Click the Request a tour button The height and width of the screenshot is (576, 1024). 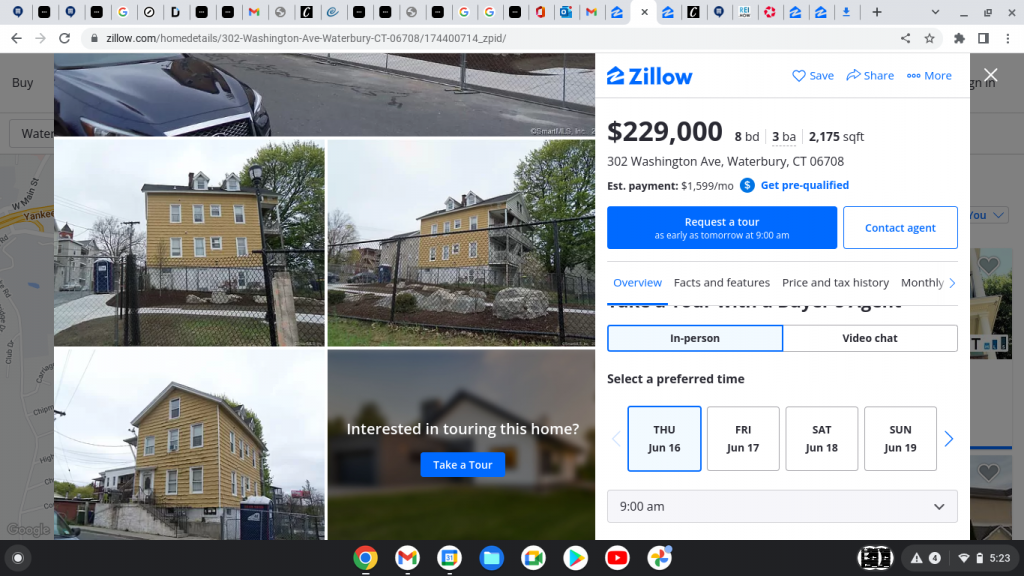click(x=722, y=228)
